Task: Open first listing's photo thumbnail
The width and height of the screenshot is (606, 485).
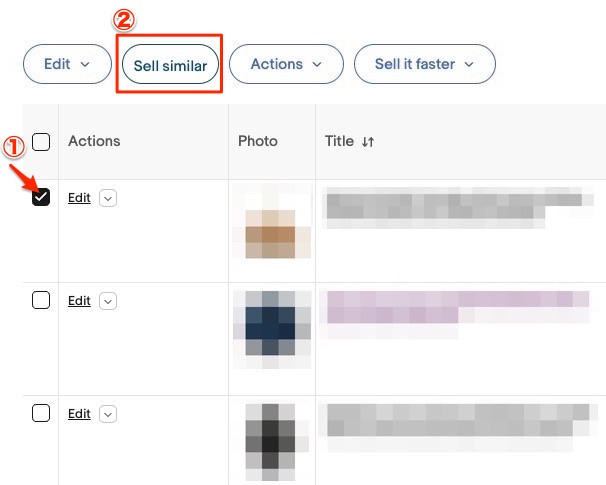Action: click(272, 231)
